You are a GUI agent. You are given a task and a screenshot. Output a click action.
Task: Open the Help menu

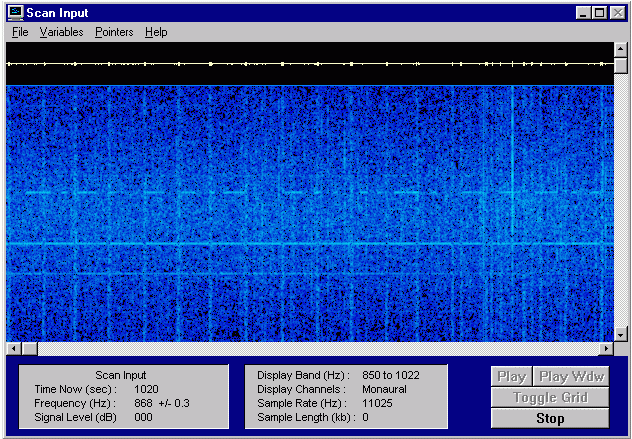156,32
